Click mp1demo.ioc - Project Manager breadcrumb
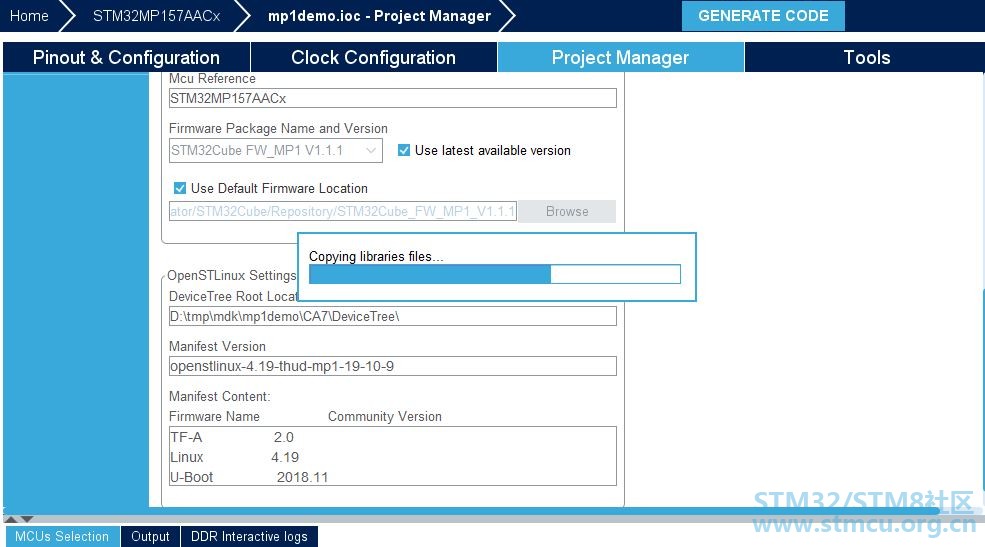 379,16
